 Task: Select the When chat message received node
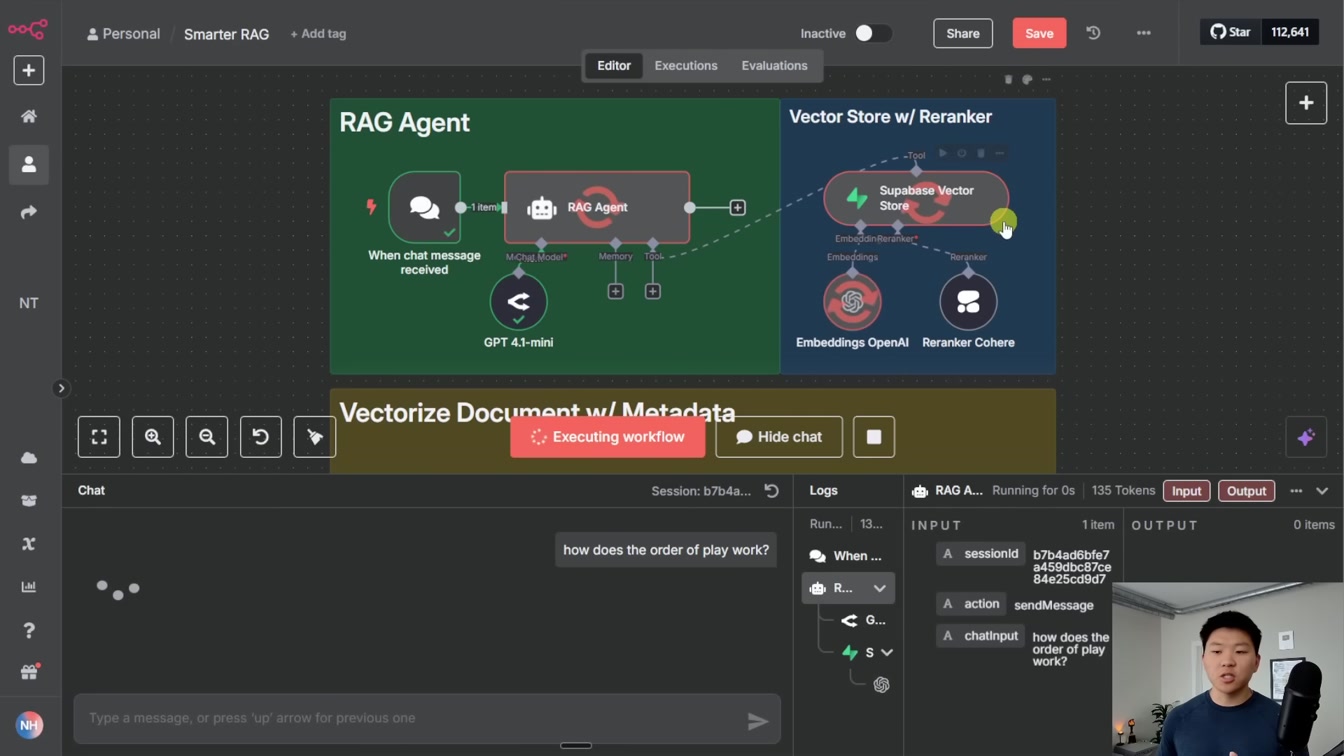click(x=424, y=207)
